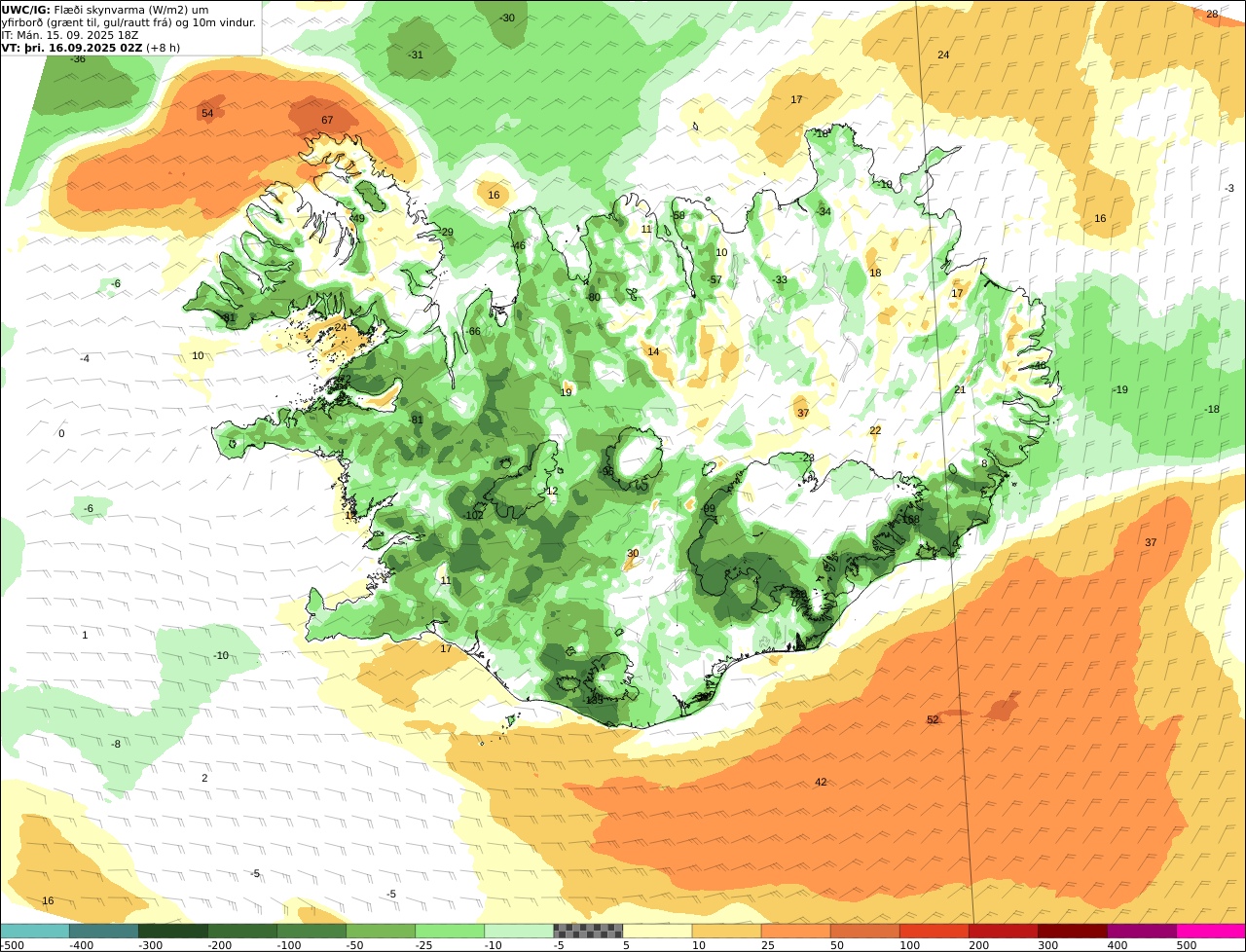Click the map value 67 northwest of Iceland

[327, 120]
